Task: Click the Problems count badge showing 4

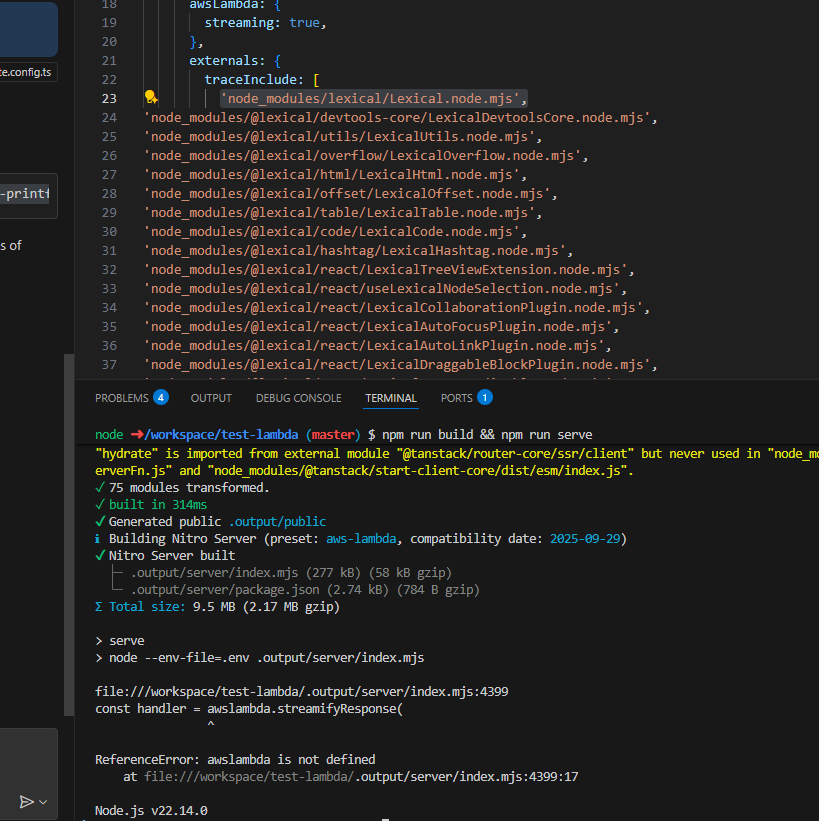Action: pos(160,397)
